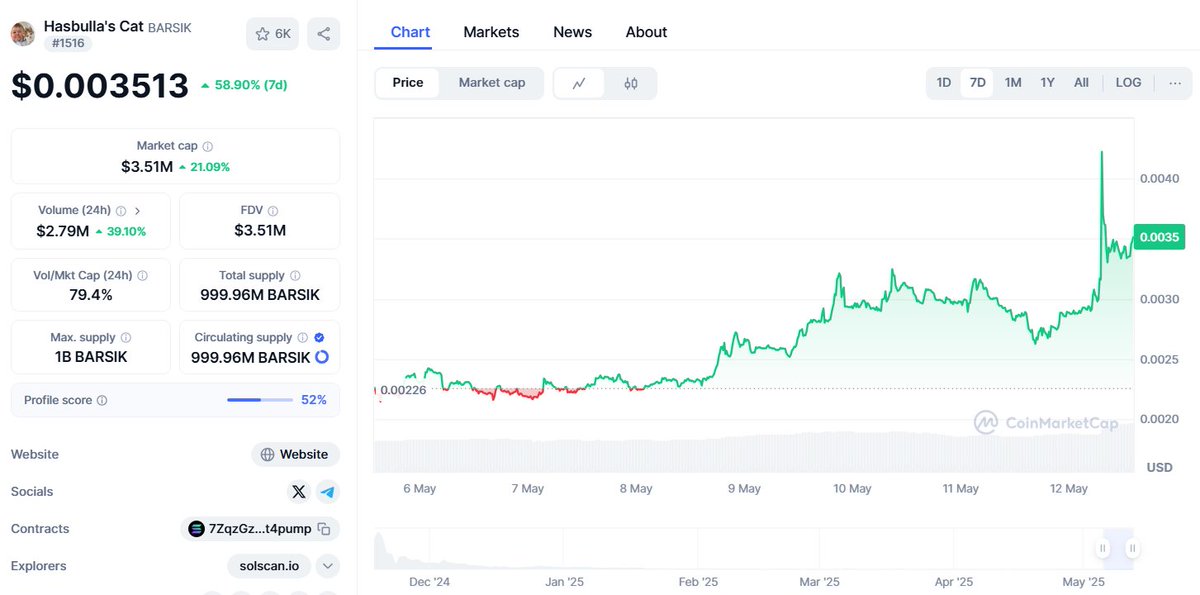Viewport: 1200px width, 595px height.
Task: Click the 9 May date label
Action: pos(744,489)
